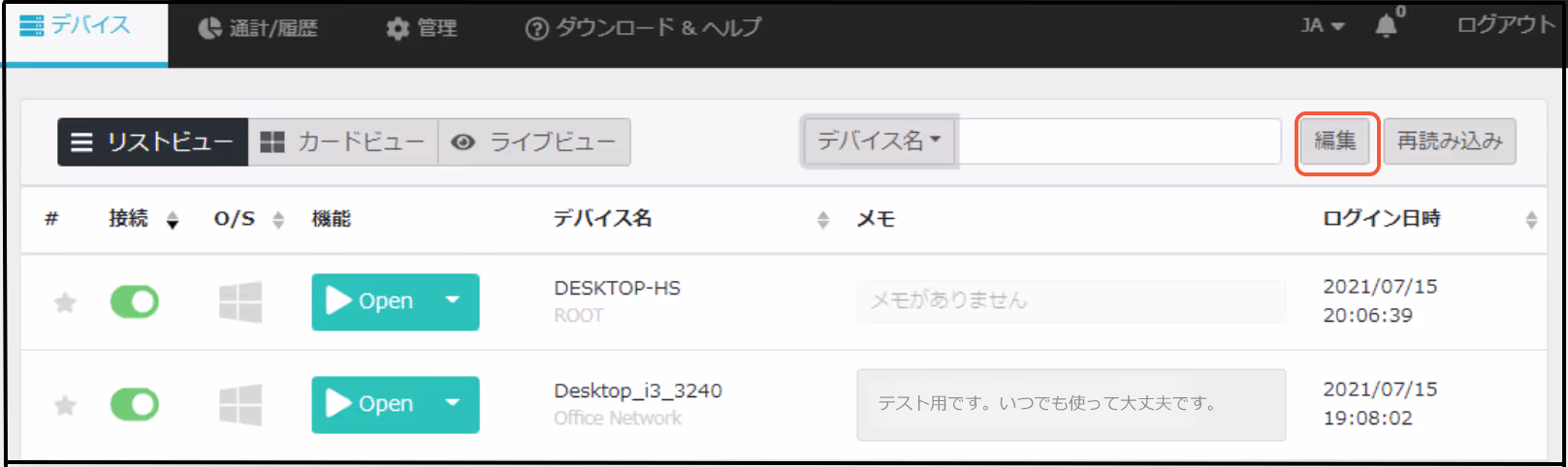This screenshot has height=467, width=1568.
Task: Open the 通計/履歴 tab
Action: pos(258,28)
